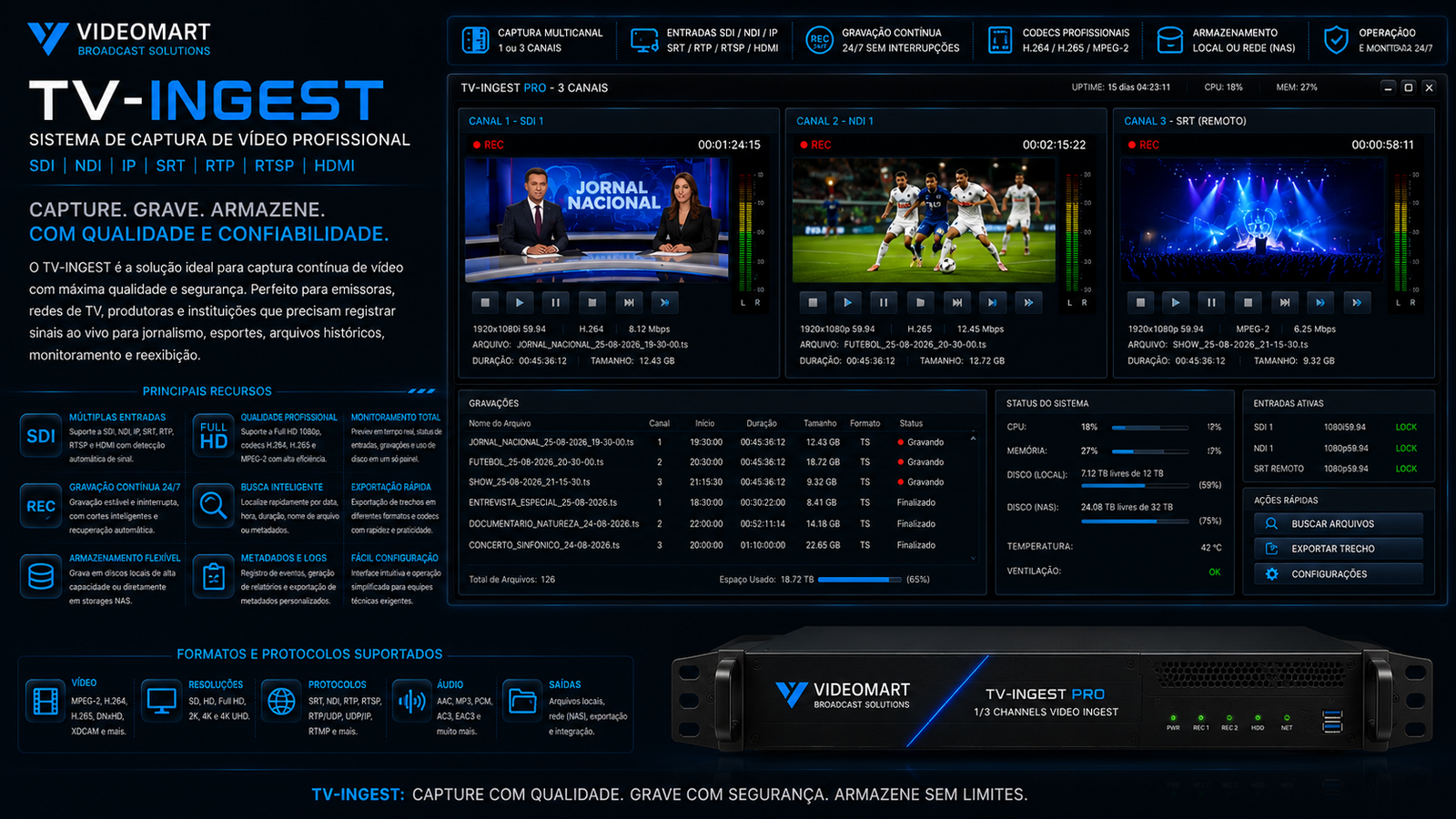Sort recordings by Duração column header
Viewport: 1456px width, 819px height.
(762, 423)
